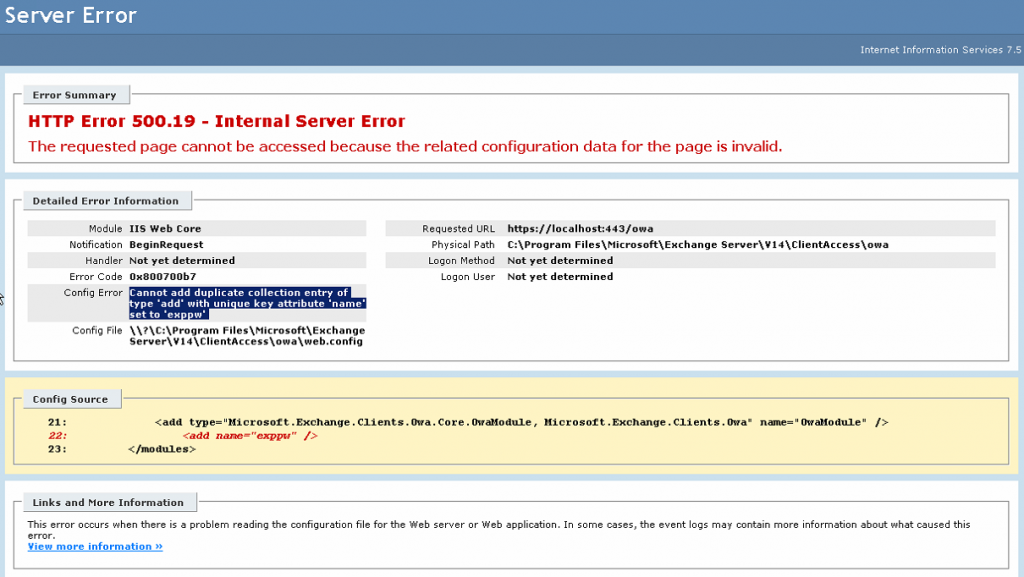Click the Internet Information Services 7.5 label
Screen dimensions: 1024x577
point(940,49)
